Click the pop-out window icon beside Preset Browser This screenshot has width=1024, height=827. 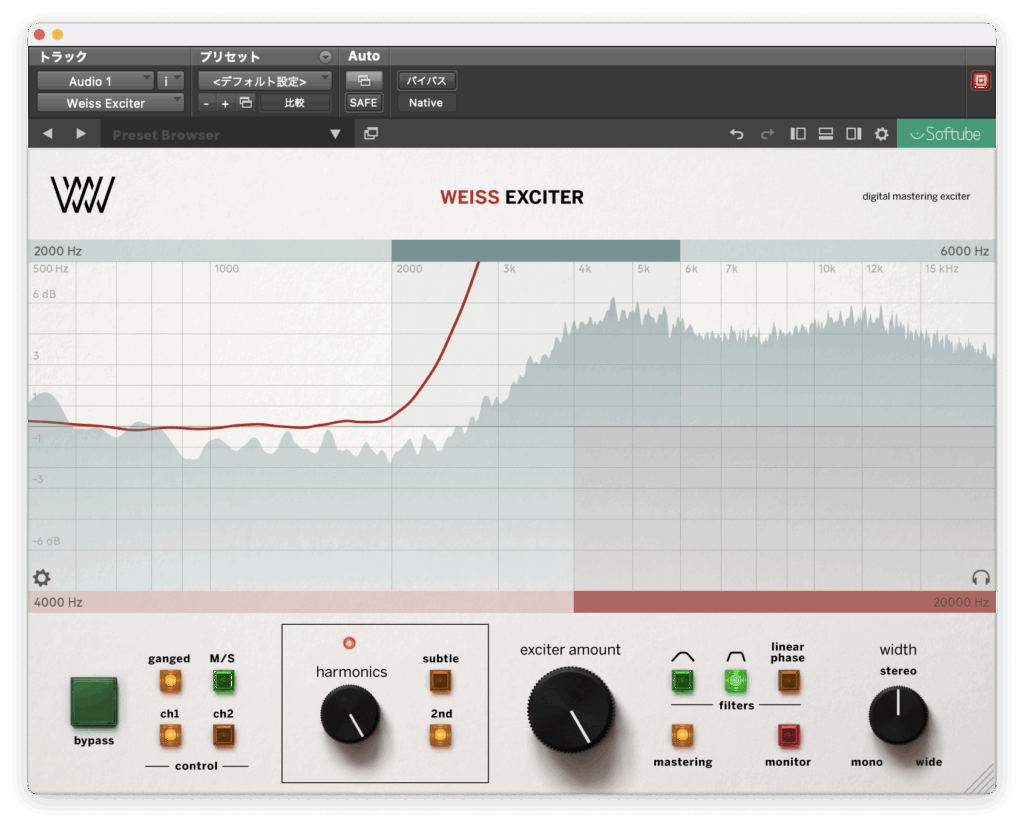pyautogui.click(x=371, y=133)
